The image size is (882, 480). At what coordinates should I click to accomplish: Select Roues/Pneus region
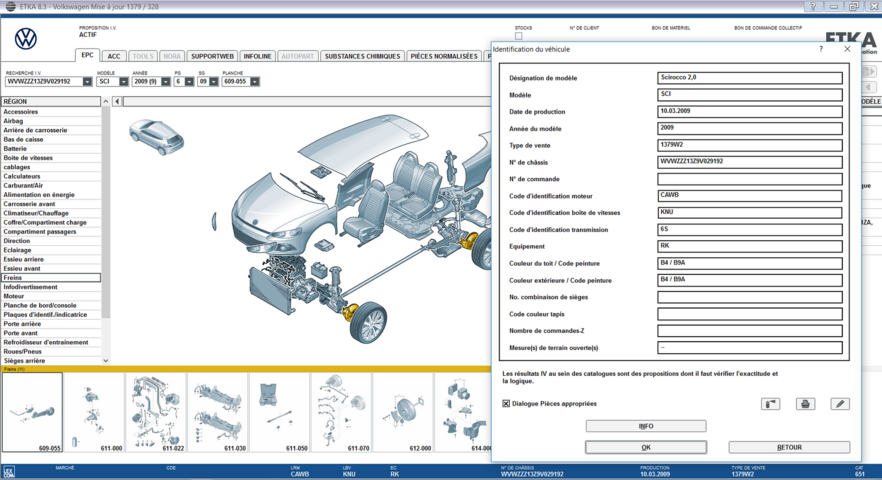point(51,352)
